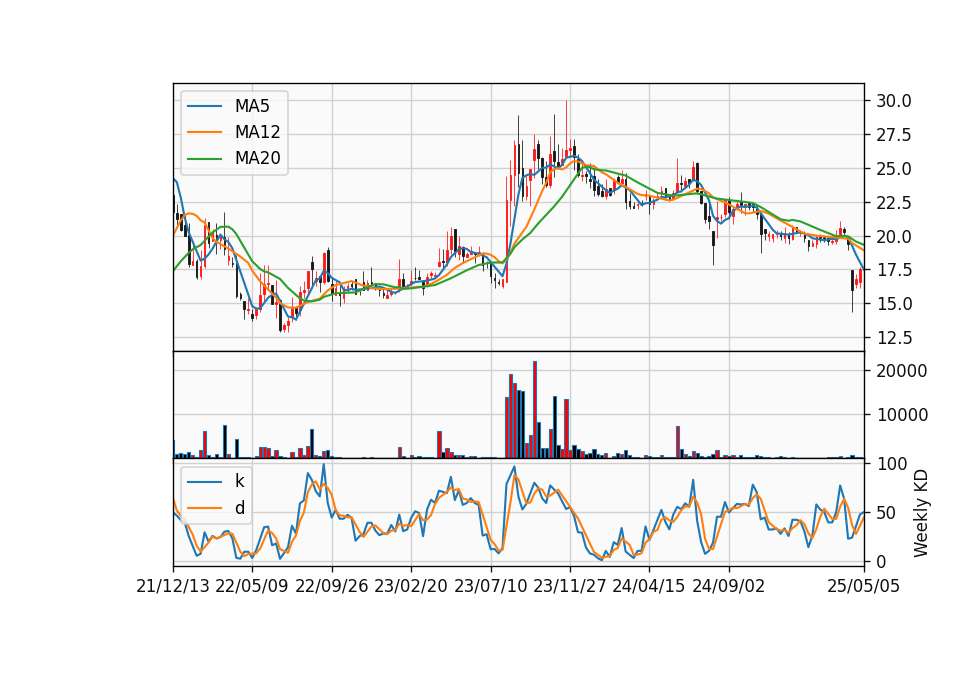Click the k legend entry
Screen dimensions: 960x690
[x=216, y=481]
